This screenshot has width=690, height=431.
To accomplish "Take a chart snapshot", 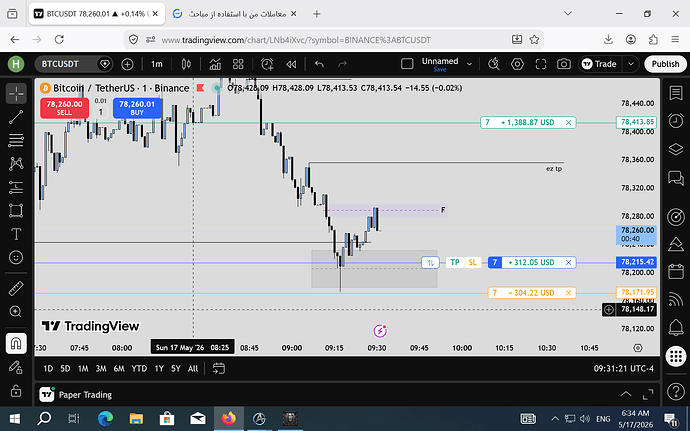I will (x=564, y=64).
